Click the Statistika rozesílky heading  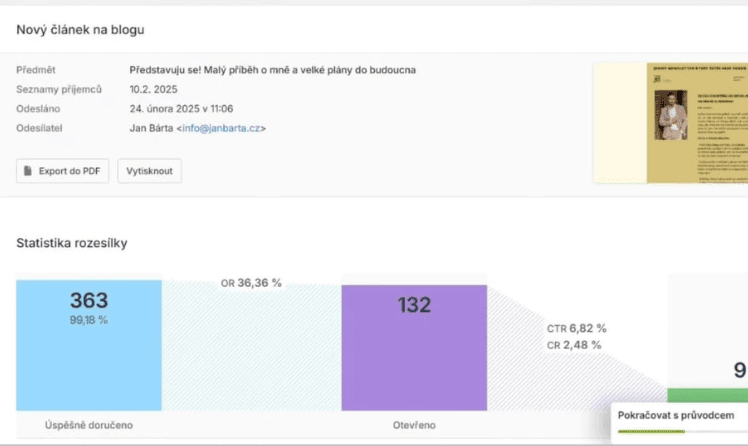[72, 243]
